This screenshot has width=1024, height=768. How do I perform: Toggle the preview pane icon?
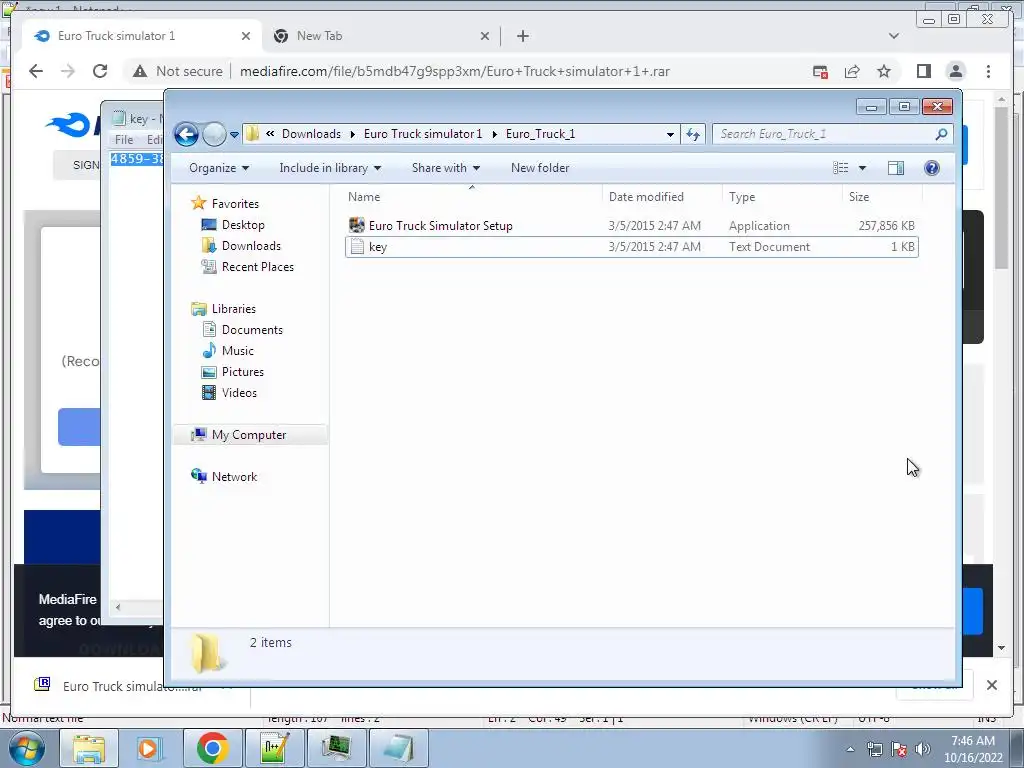(895, 168)
